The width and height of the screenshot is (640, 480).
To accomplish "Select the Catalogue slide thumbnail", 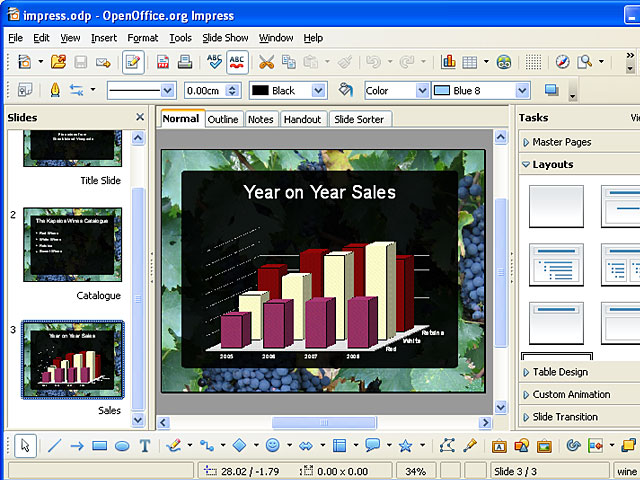I will click(72, 244).
